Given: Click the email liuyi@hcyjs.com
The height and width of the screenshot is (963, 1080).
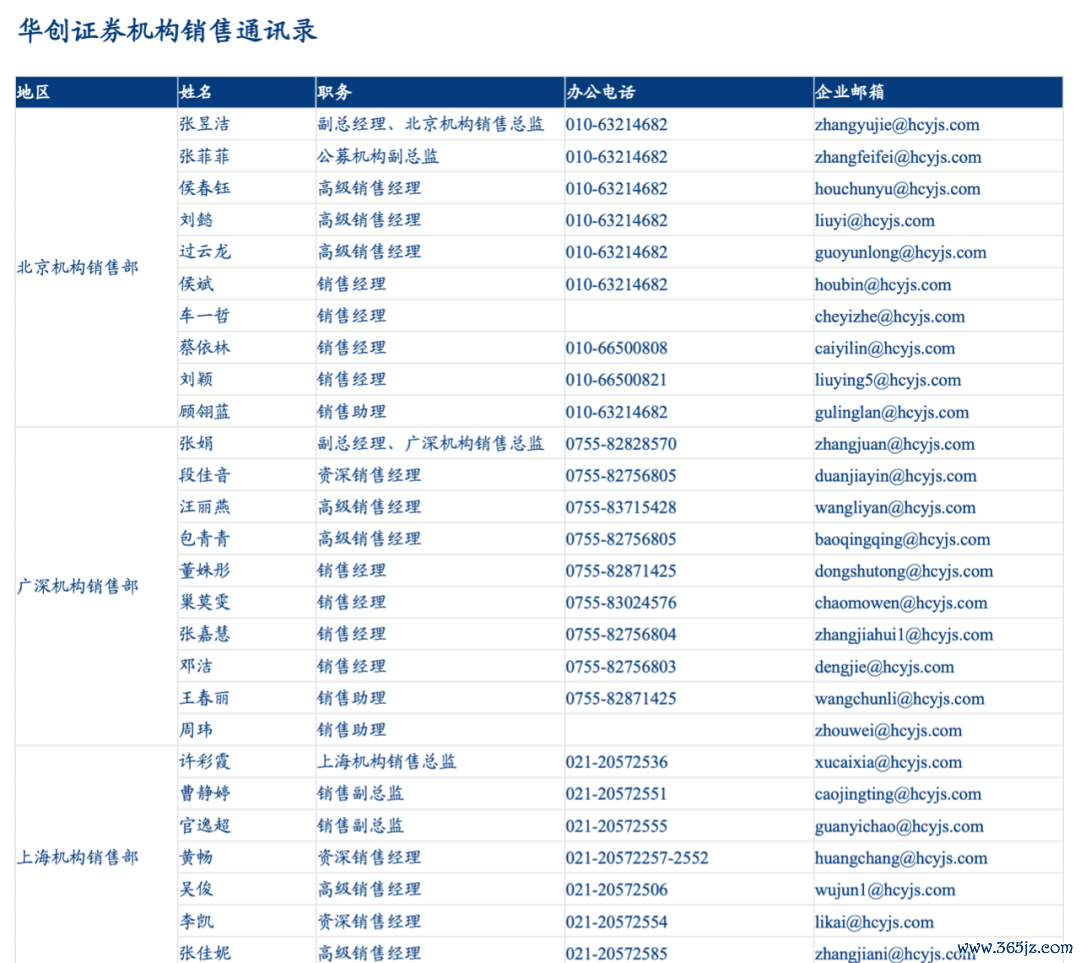Looking at the screenshot, I should tap(875, 221).
